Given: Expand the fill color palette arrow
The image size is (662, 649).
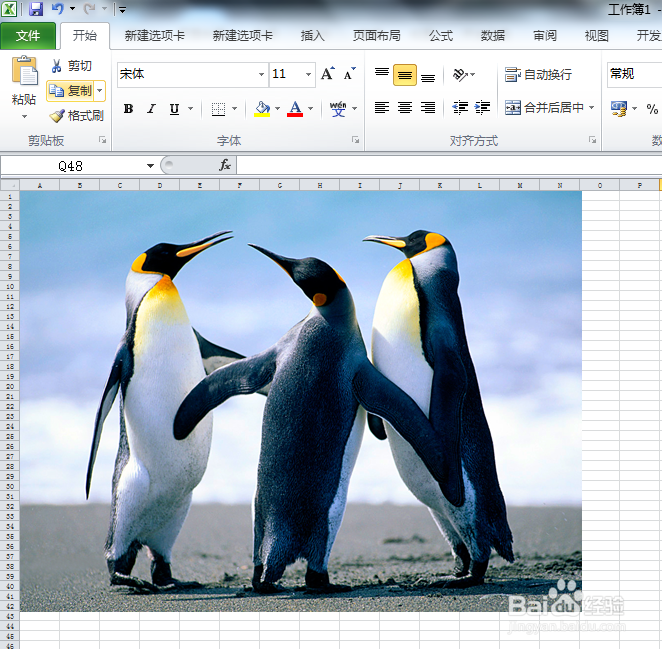Looking at the screenshot, I should 277,109.
